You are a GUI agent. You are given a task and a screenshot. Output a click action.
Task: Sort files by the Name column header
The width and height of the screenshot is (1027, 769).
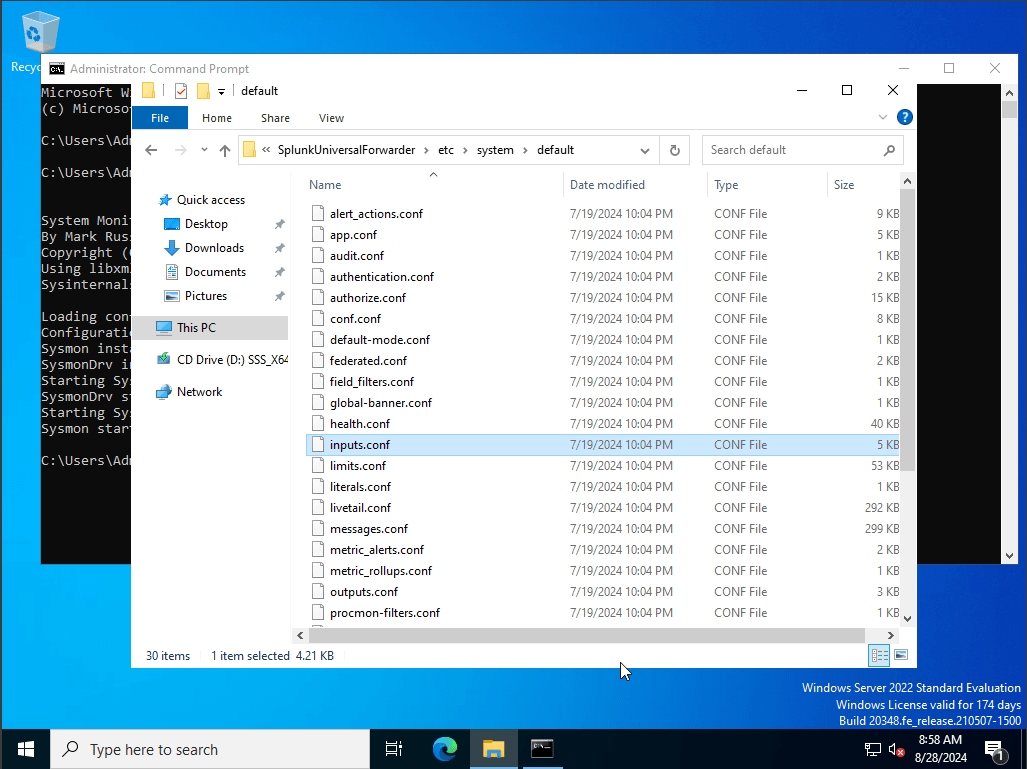point(432,185)
